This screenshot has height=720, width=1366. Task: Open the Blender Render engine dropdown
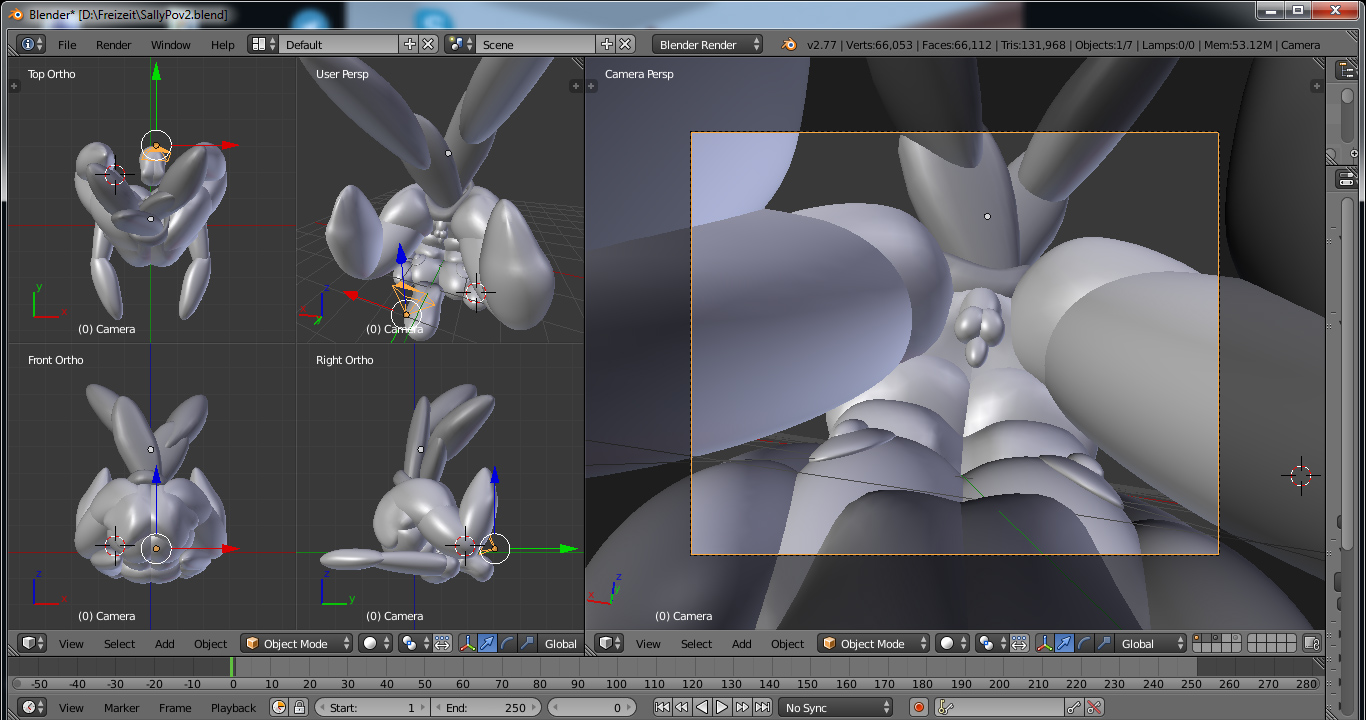708,44
